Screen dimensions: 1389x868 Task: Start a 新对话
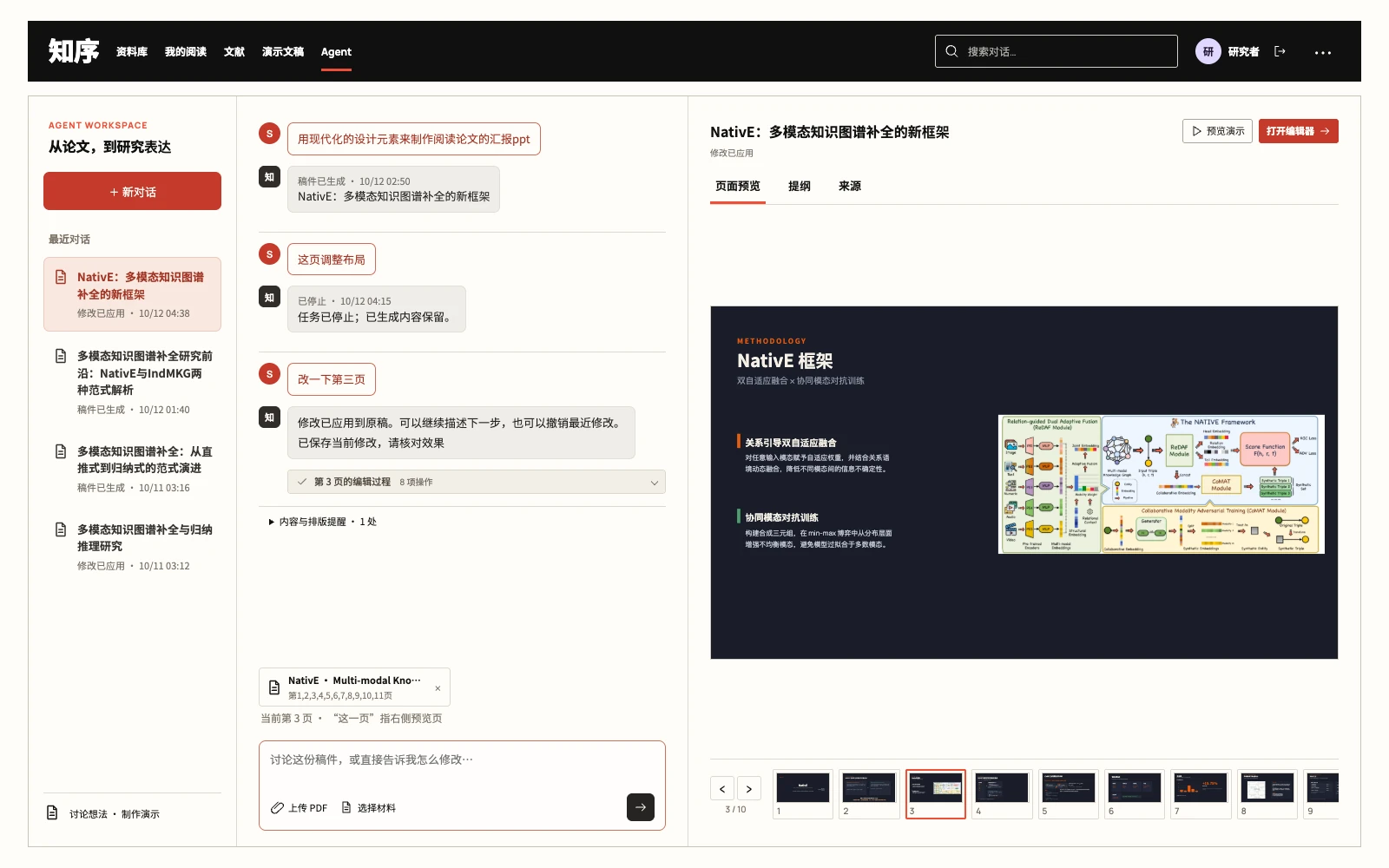click(132, 191)
